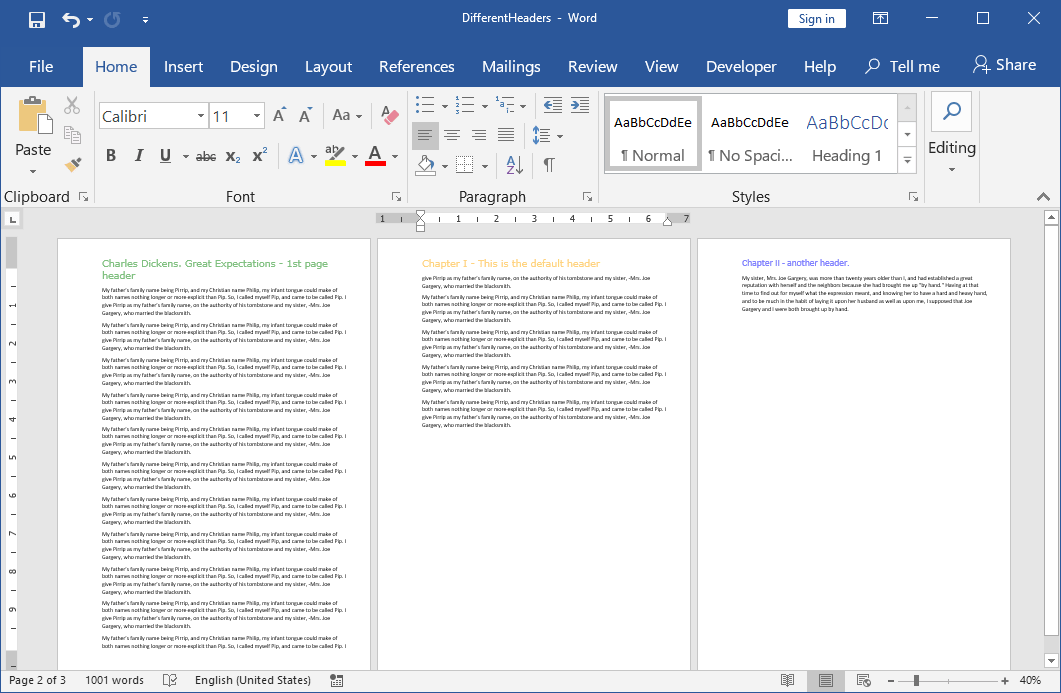Apply strikethrough formatting
The height and width of the screenshot is (693, 1061).
[205, 156]
